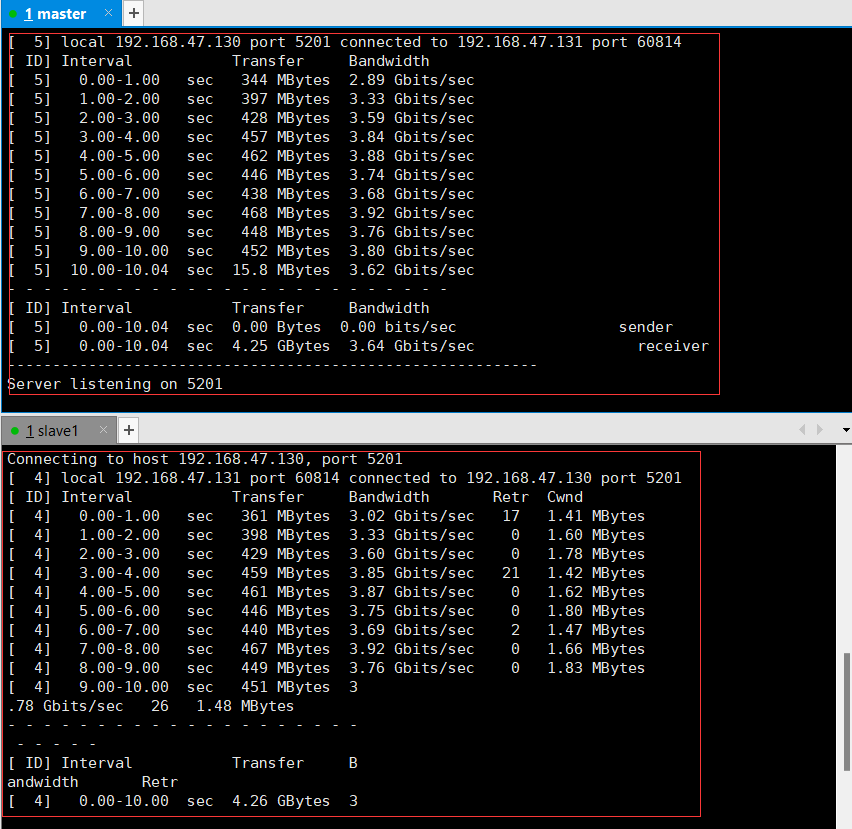Click Retr value '21' in slave1 3.00-4.00 row
The height and width of the screenshot is (829, 852).
click(511, 573)
